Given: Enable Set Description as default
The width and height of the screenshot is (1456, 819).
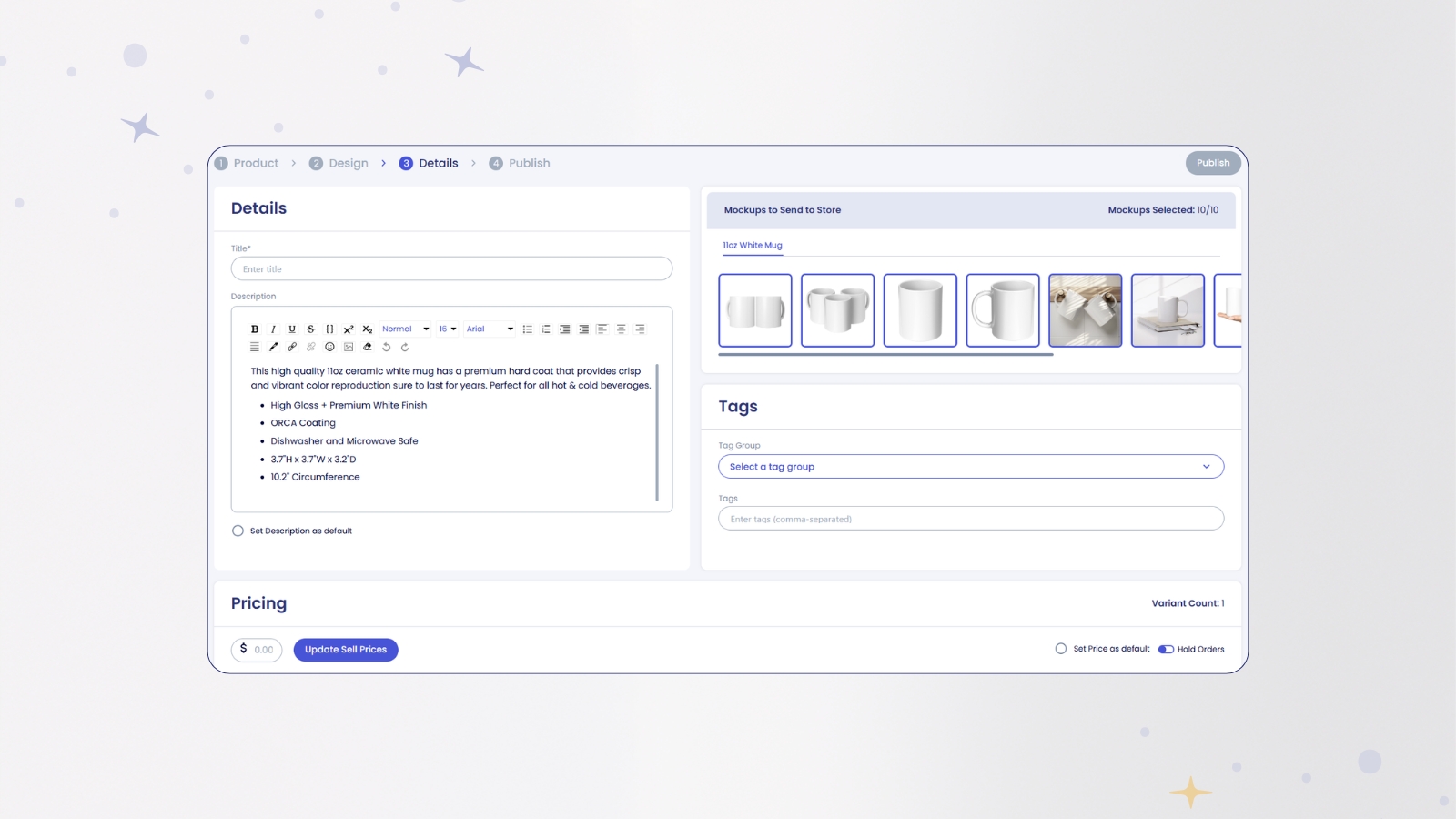Looking at the screenshot, I should (x=238, y=531).
